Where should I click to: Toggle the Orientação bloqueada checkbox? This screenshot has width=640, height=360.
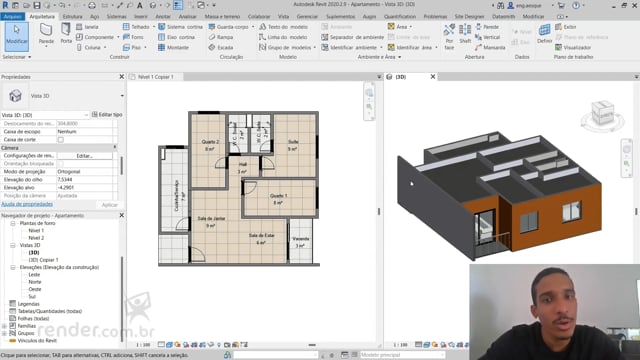[60, 164]
